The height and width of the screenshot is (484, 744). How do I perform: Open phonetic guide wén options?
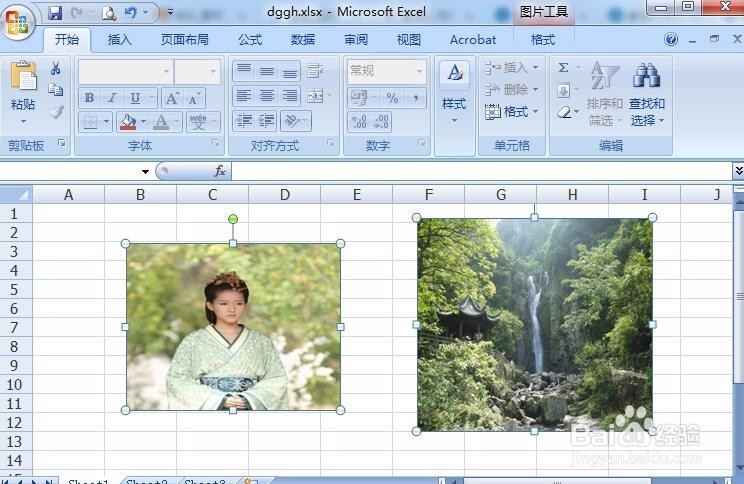coord(199,122)
